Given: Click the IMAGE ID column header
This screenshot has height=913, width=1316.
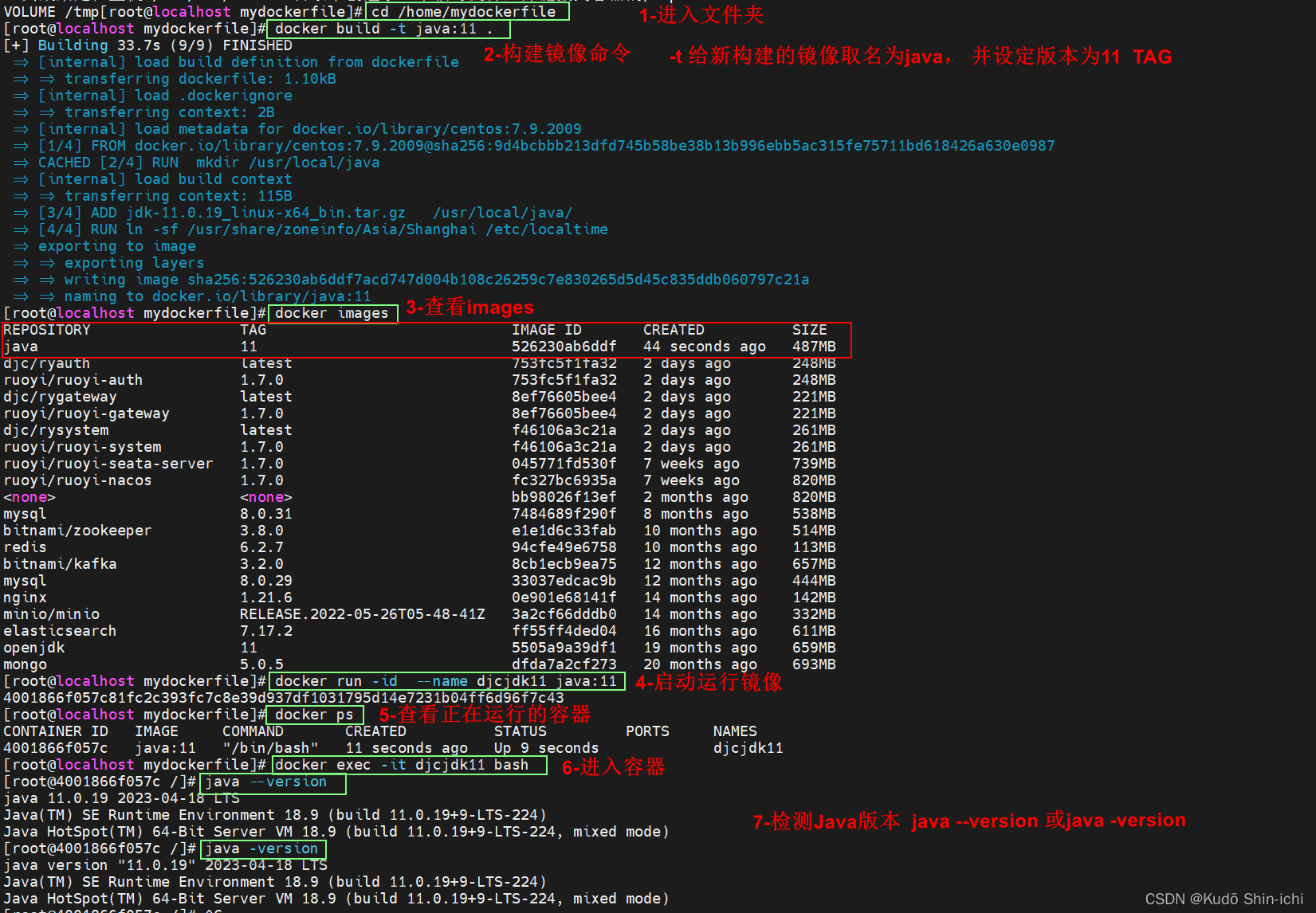Looking at the screenshot, I should click(x=547, y=330).
